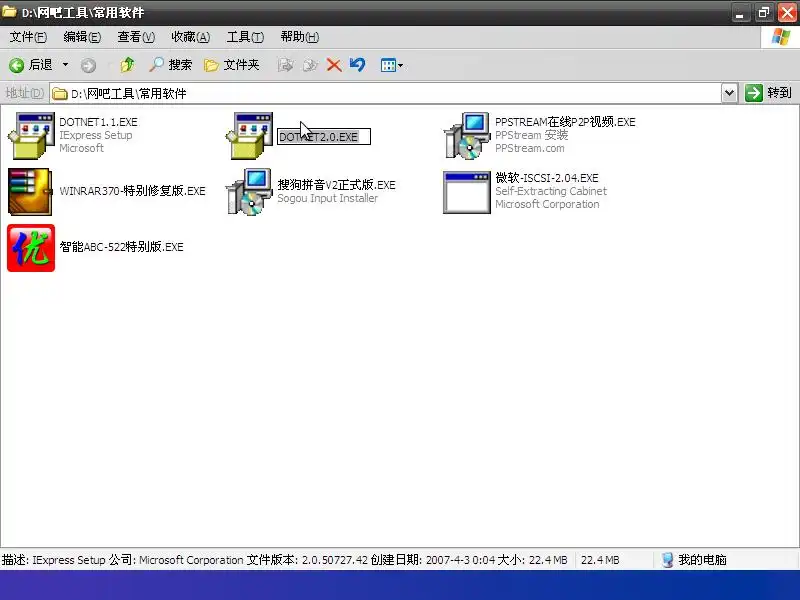Click the 22.4 MB size status pane
This screenshot has width=800, height=600.
coord(600,560)
